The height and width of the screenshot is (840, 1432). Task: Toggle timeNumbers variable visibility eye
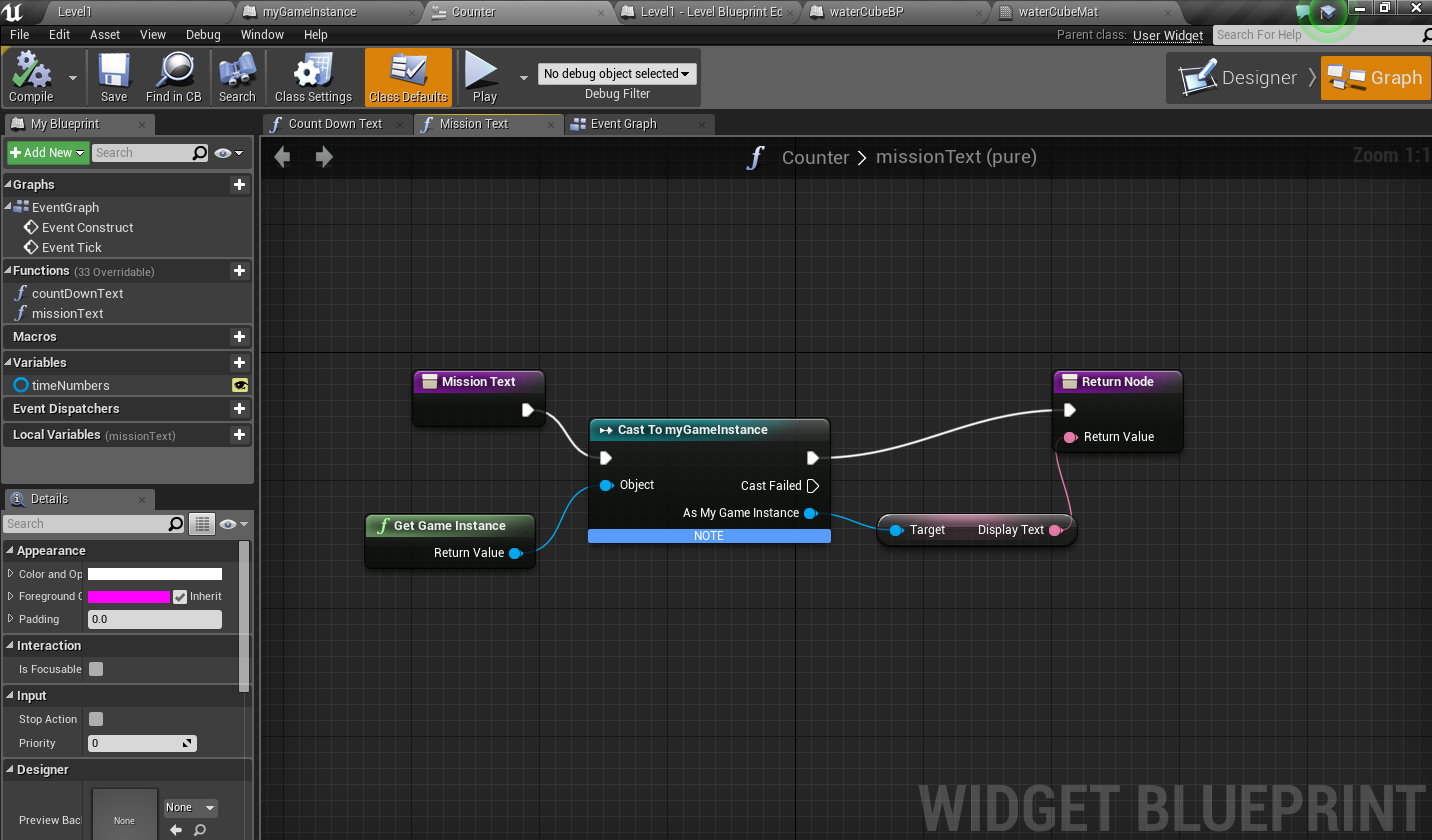tap(239, 385)
